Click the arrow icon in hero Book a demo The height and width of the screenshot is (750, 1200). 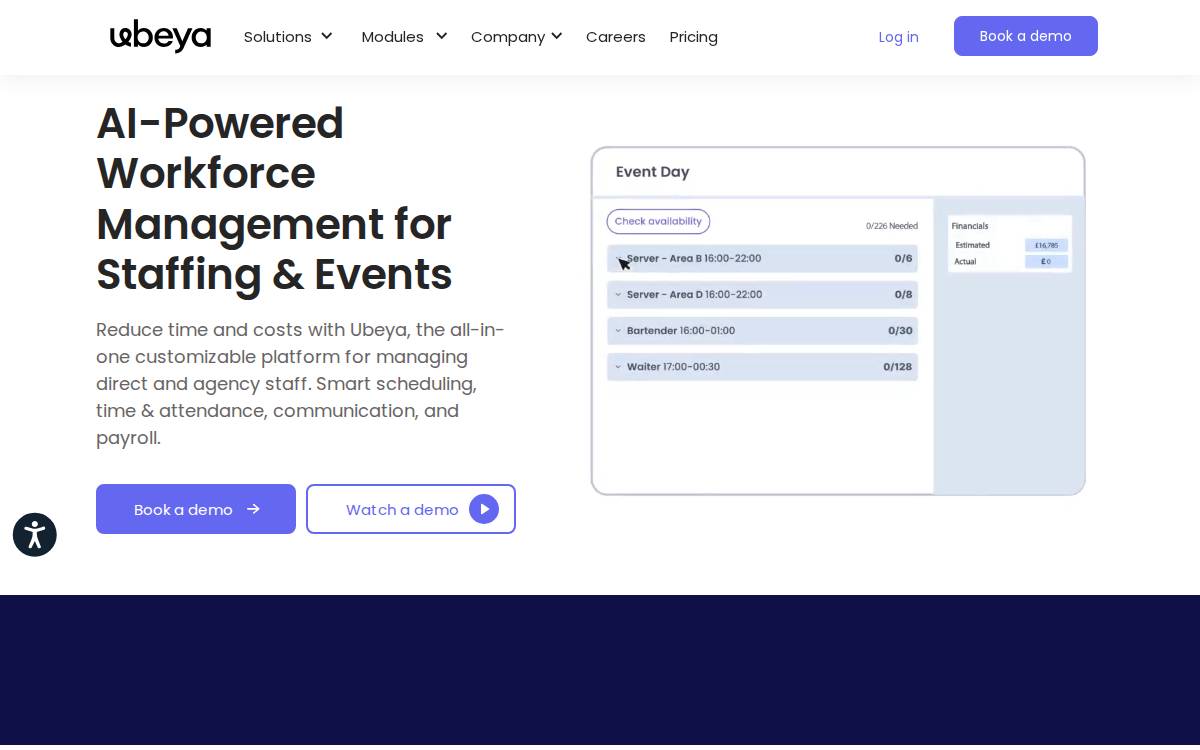click(253, 509)
